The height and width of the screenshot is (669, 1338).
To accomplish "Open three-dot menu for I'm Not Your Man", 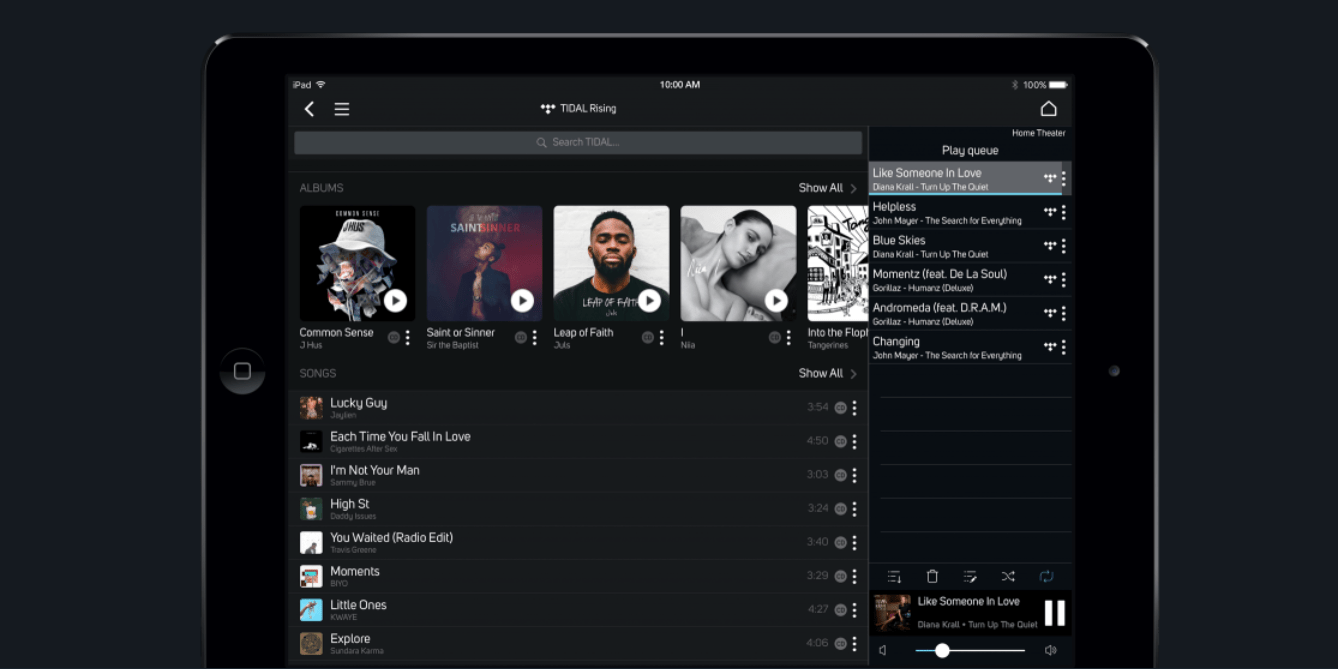I will click(854, 475).
